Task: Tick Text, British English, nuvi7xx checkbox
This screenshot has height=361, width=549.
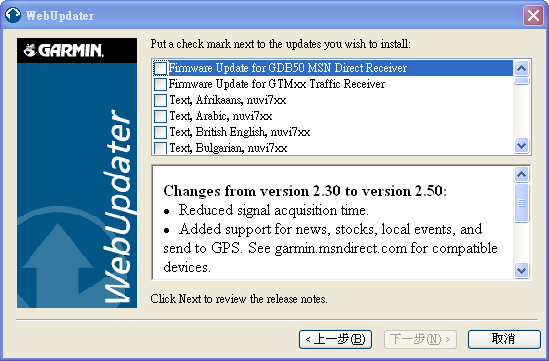Action: point(160,132)
